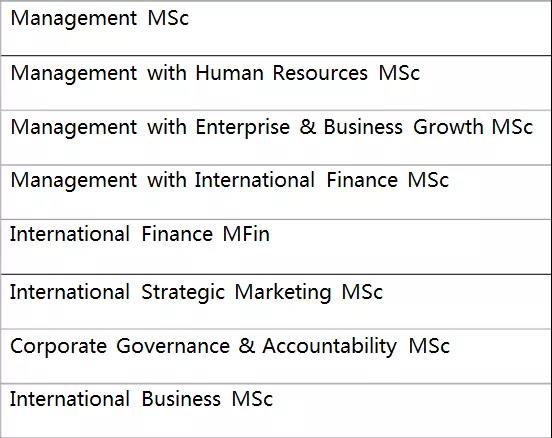Click the word Corporate in seventh row
This screenshot has height=438, width=552.
[58, 347]
